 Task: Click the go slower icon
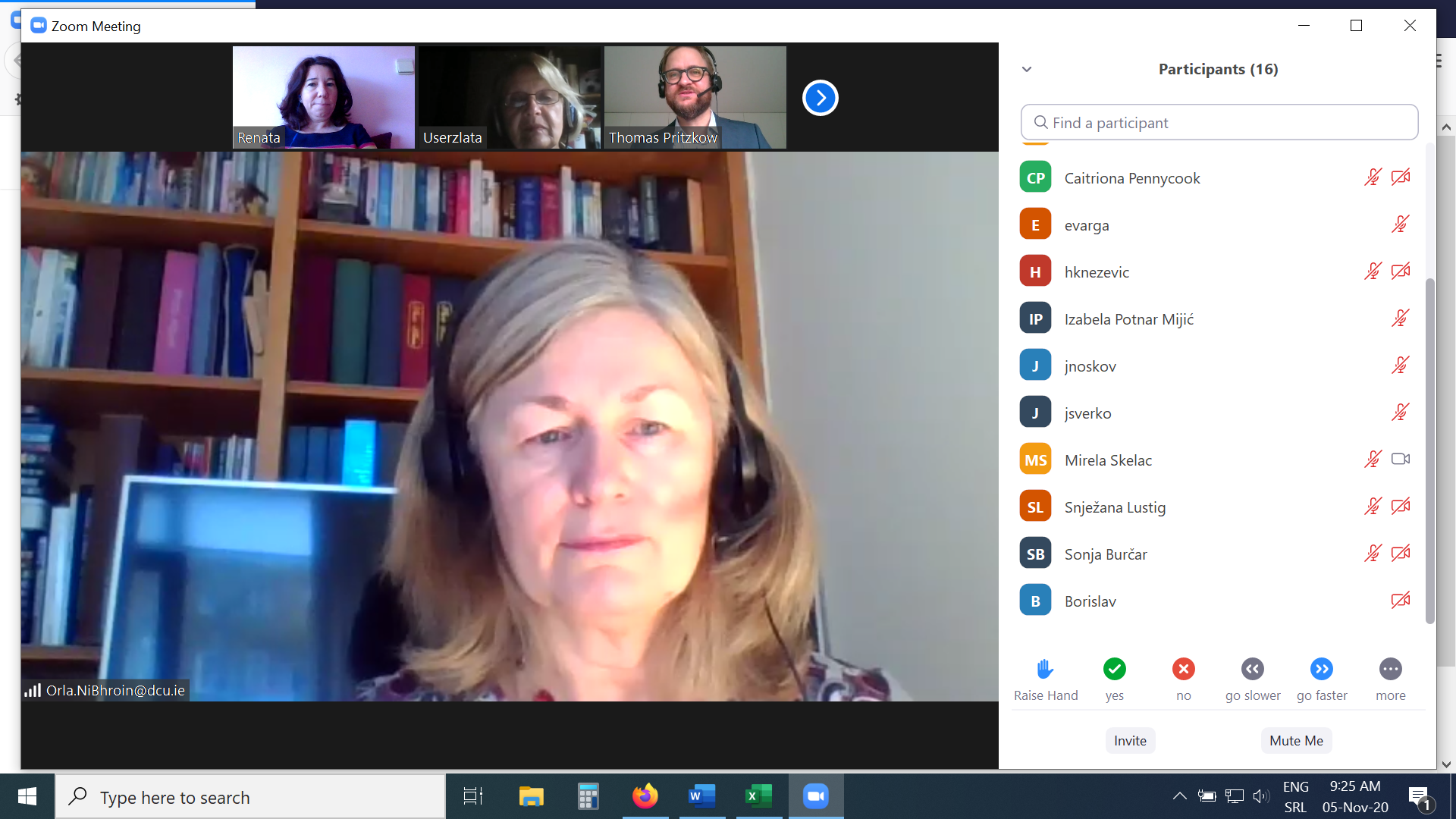1252,669
